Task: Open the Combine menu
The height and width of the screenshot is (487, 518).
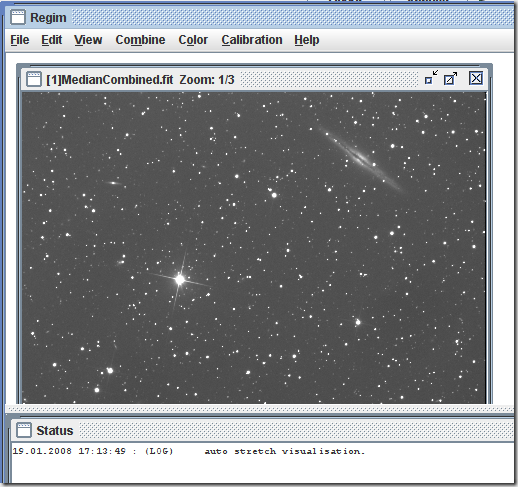Action: click(140, 40)
